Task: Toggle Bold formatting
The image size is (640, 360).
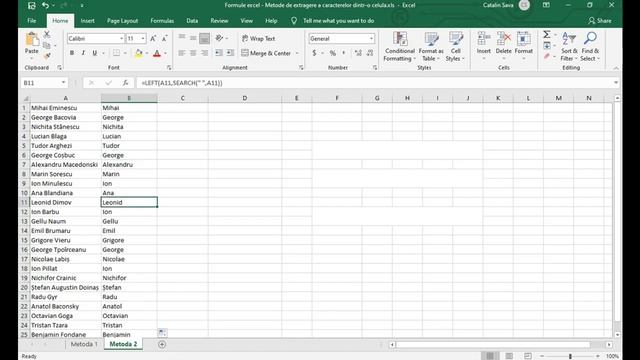Action: pos(72,53)
